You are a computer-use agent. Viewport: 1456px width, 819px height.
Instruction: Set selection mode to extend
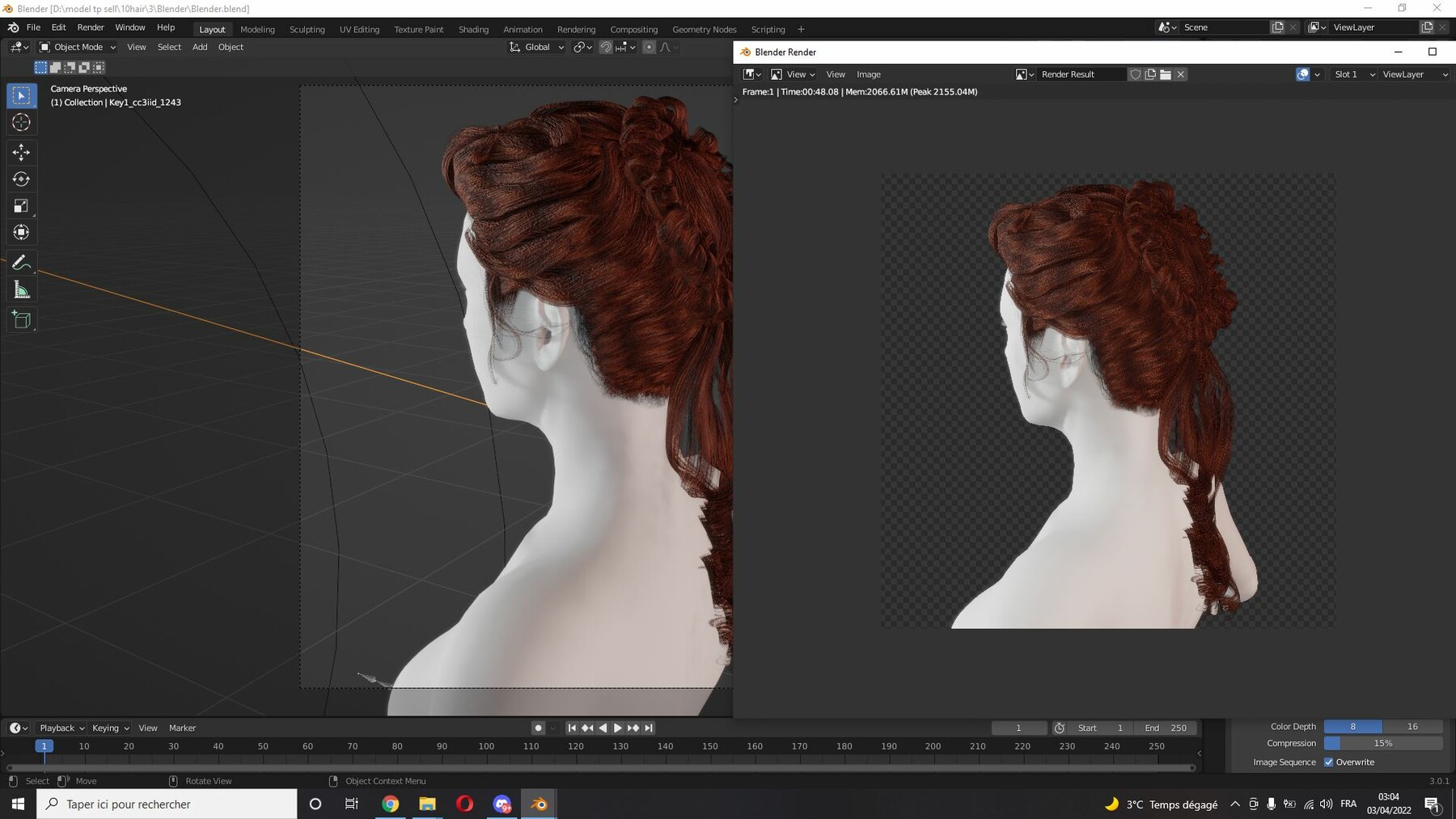[x=55, y=67]
